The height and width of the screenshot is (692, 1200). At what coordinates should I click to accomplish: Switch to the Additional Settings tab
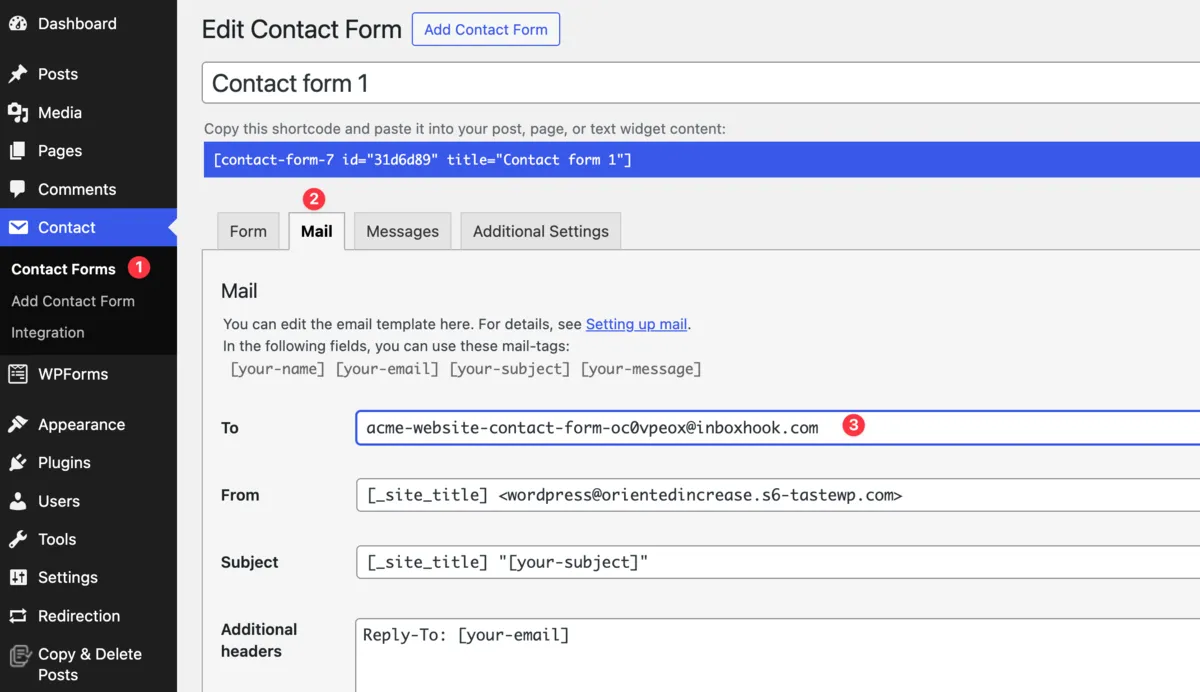(x=540, y=231)
